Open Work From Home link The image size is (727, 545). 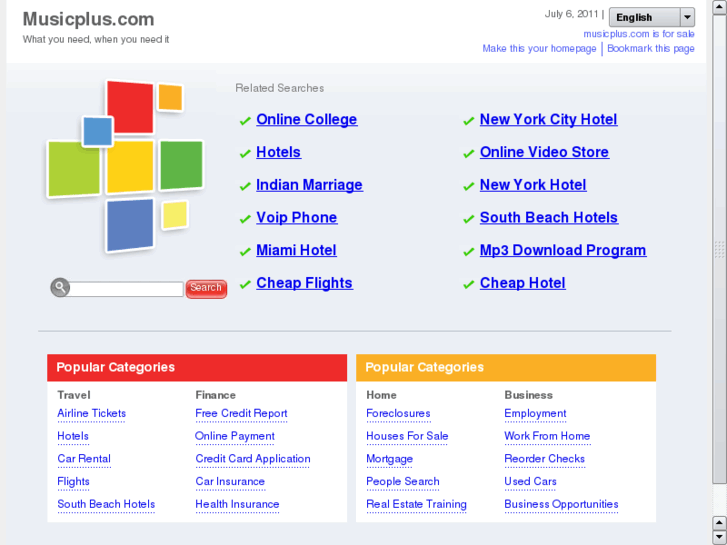point(547,436)
